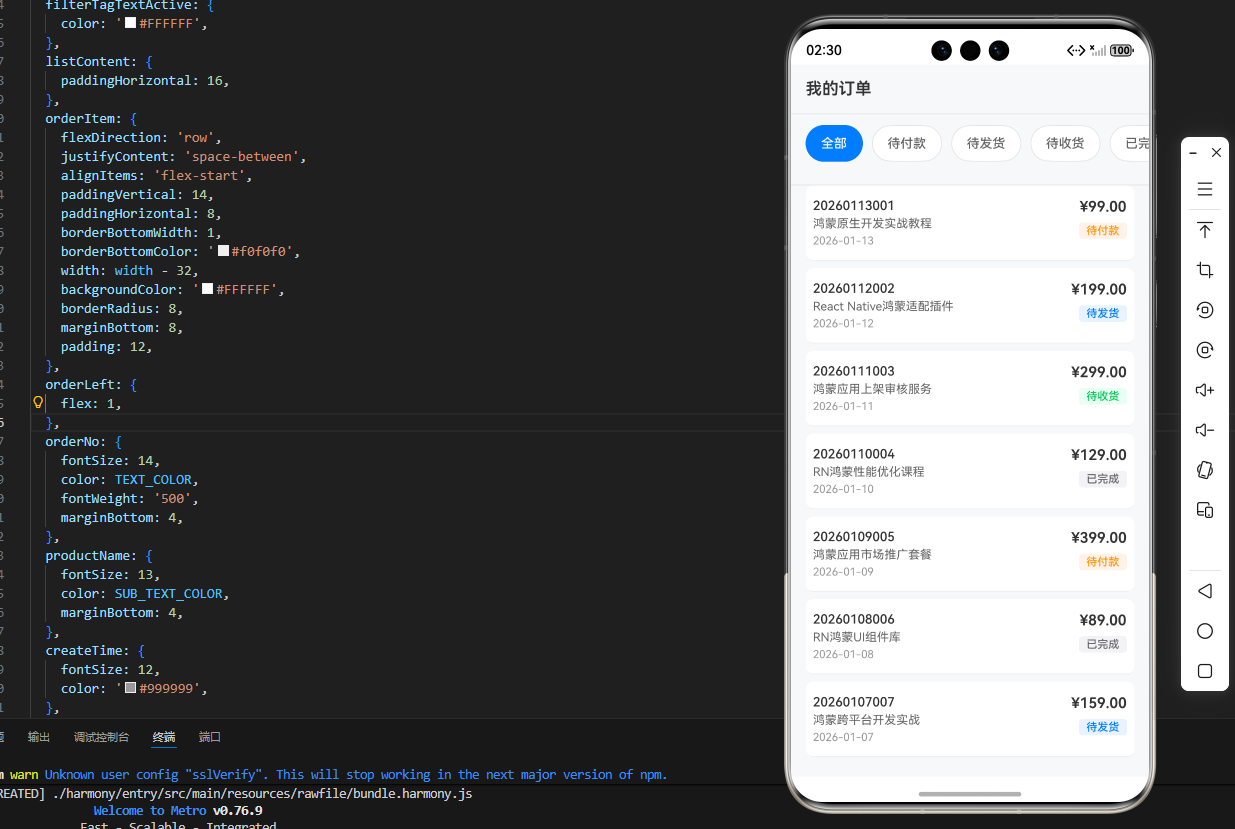Click 已完成 badge on ¥129.00 order
Screen dimensions: 1235x829
point(1103,479)
